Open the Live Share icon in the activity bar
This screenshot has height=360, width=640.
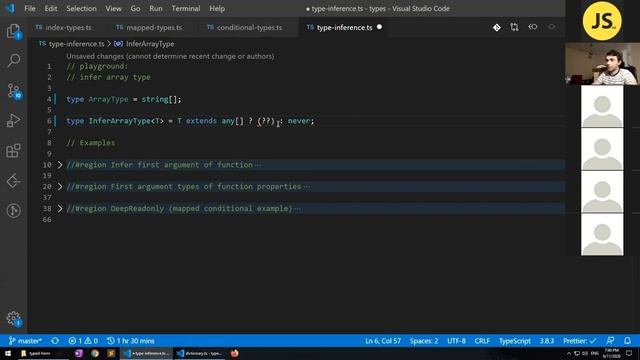coord(13,181)
